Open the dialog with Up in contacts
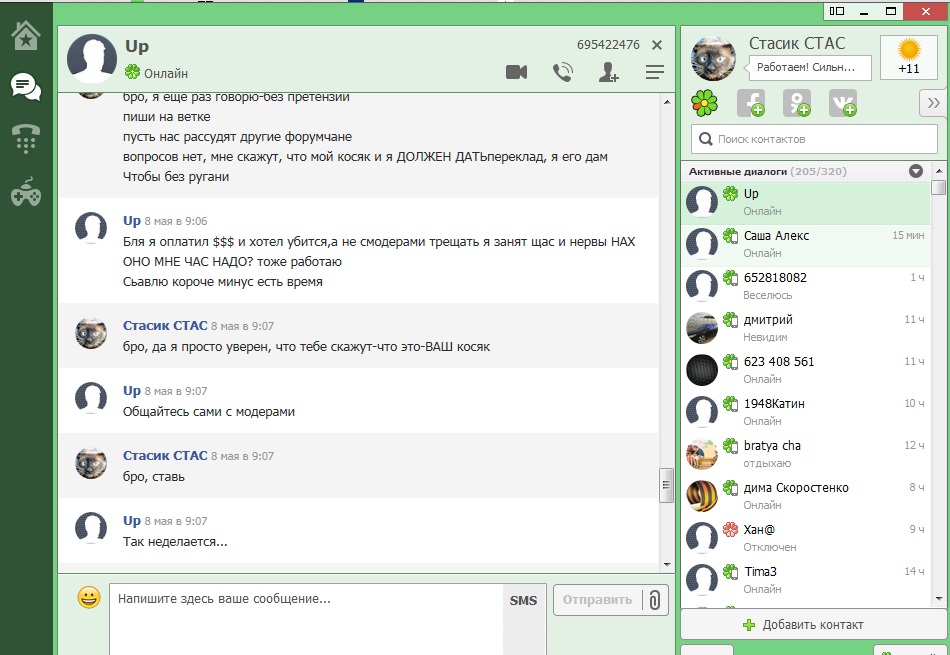Image resolution: width=950 pixels, height=655 pixels. pyautogui.click(x=805, y=202)
